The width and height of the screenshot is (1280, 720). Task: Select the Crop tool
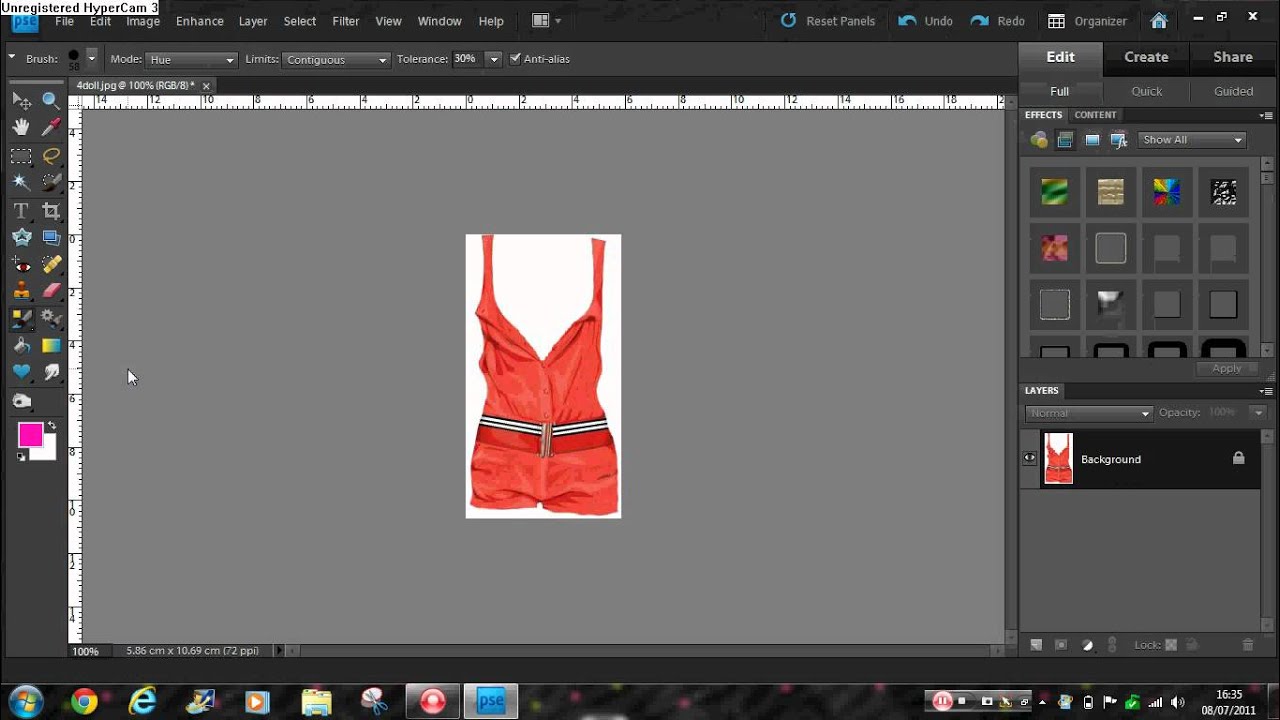(51, 211)
